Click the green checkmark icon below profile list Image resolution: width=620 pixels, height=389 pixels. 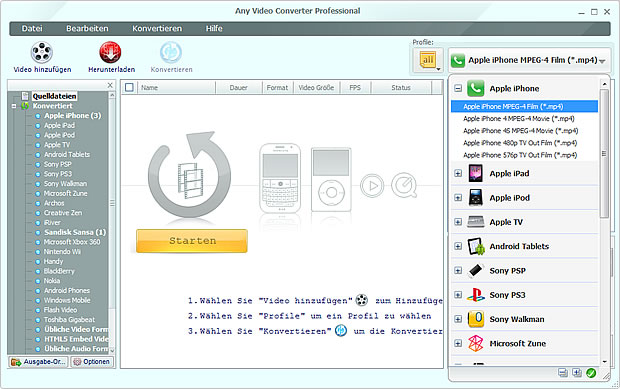pyautogui.click(x=591, y=373)
